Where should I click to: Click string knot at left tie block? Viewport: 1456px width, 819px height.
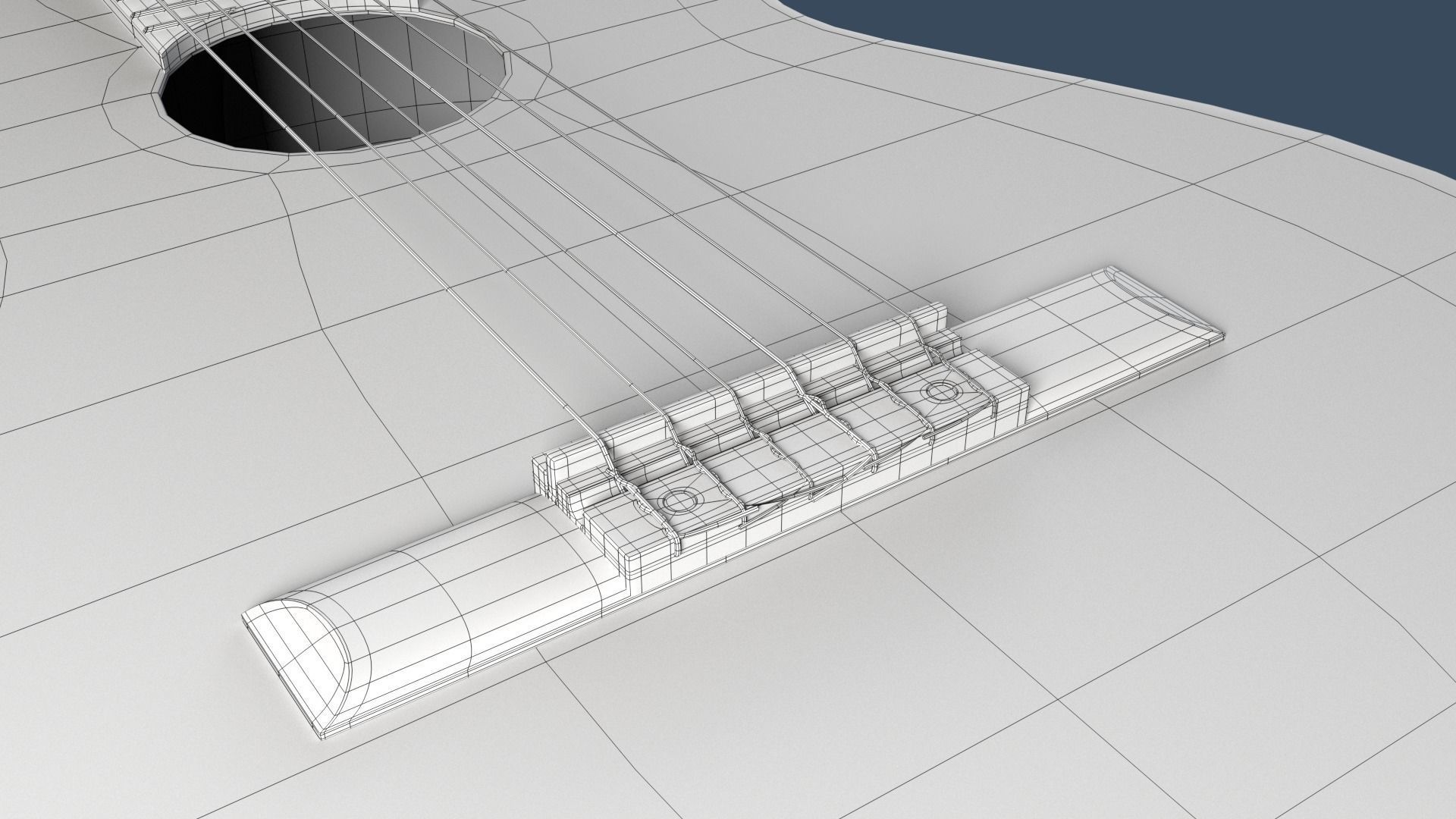pyautogui.click(x=616, y=478)
